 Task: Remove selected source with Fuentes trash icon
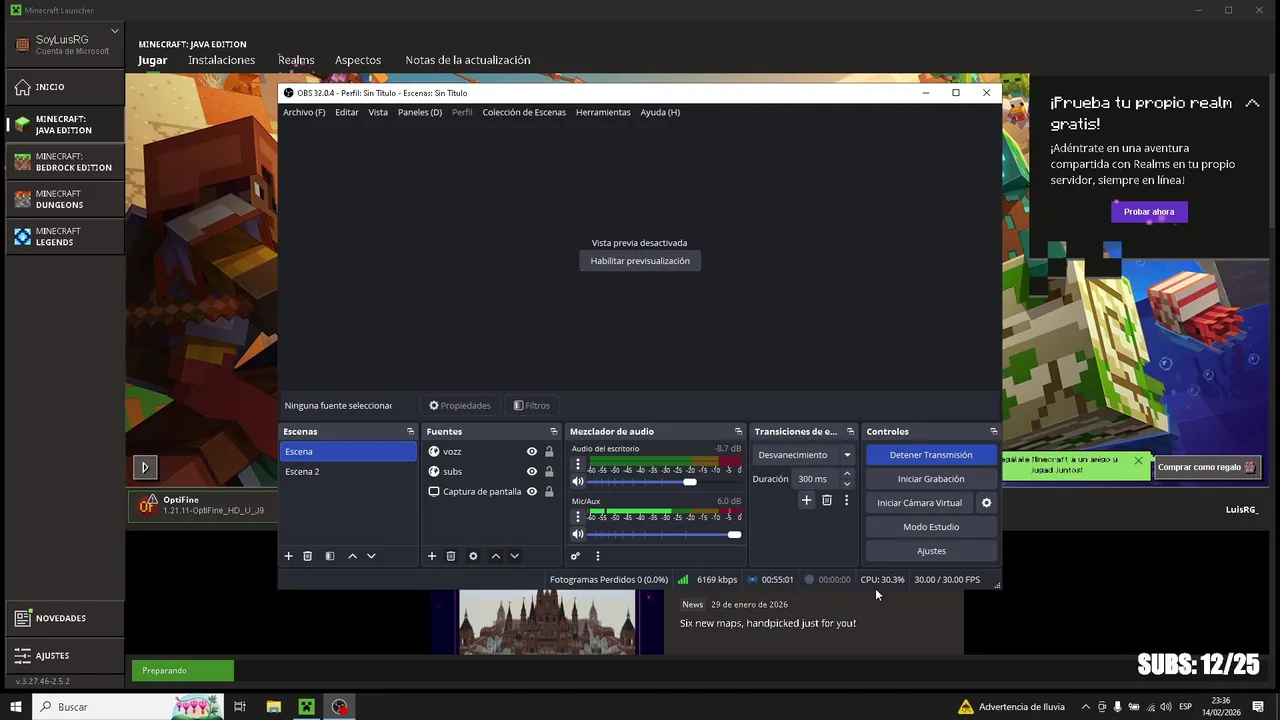[x=451, y=556]
